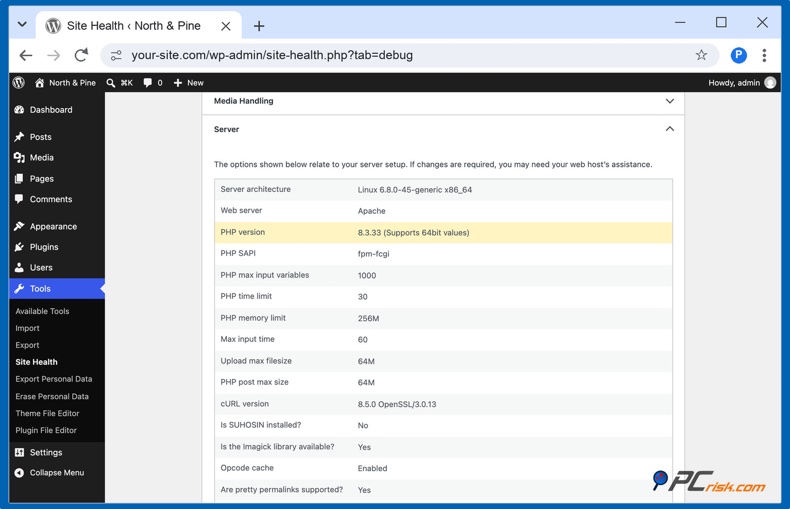This screenshot has width=790, height=509.
Task: Open the comments bubble in admin bar
Action: (x=147, y=83)
